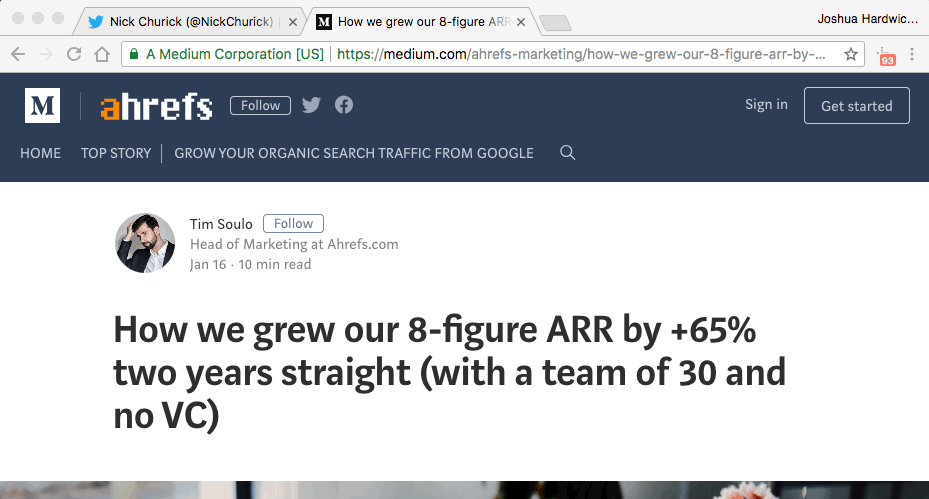This screenshot has width=929, height=499.
Task: Open Tim Soulo author name link
Action: coord(221,224)
